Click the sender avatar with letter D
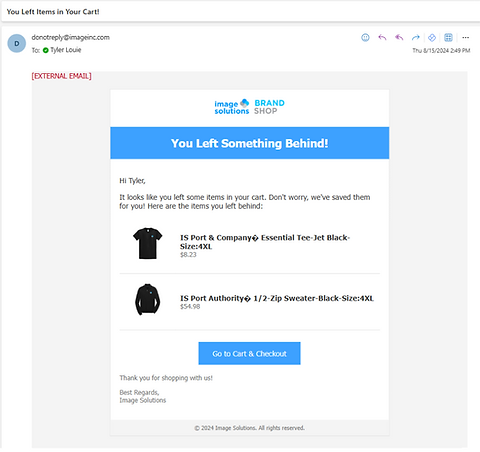Image resolution: width=480 pixels, height=452 pixels. click(17, 43)
